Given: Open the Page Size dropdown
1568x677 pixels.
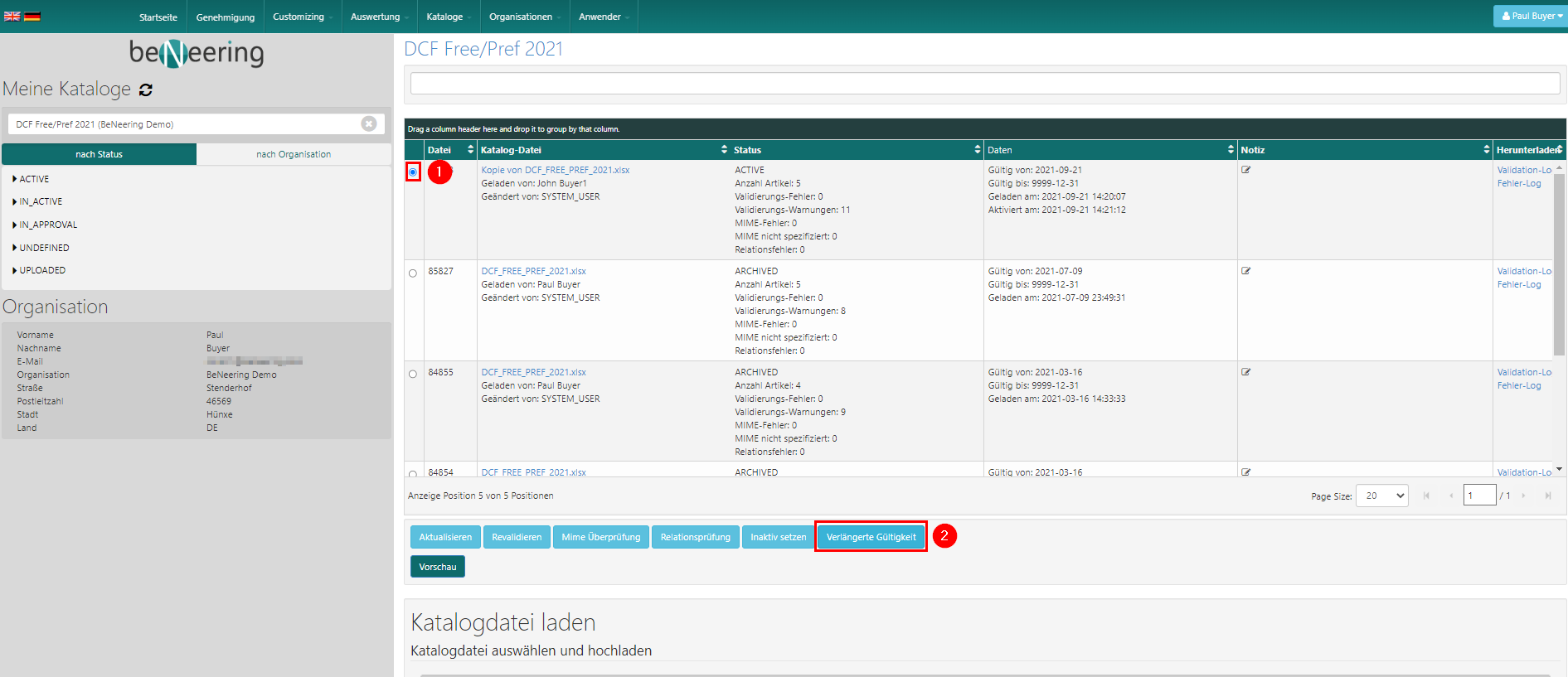Looking at the screenshot, I should point(1381,496).
